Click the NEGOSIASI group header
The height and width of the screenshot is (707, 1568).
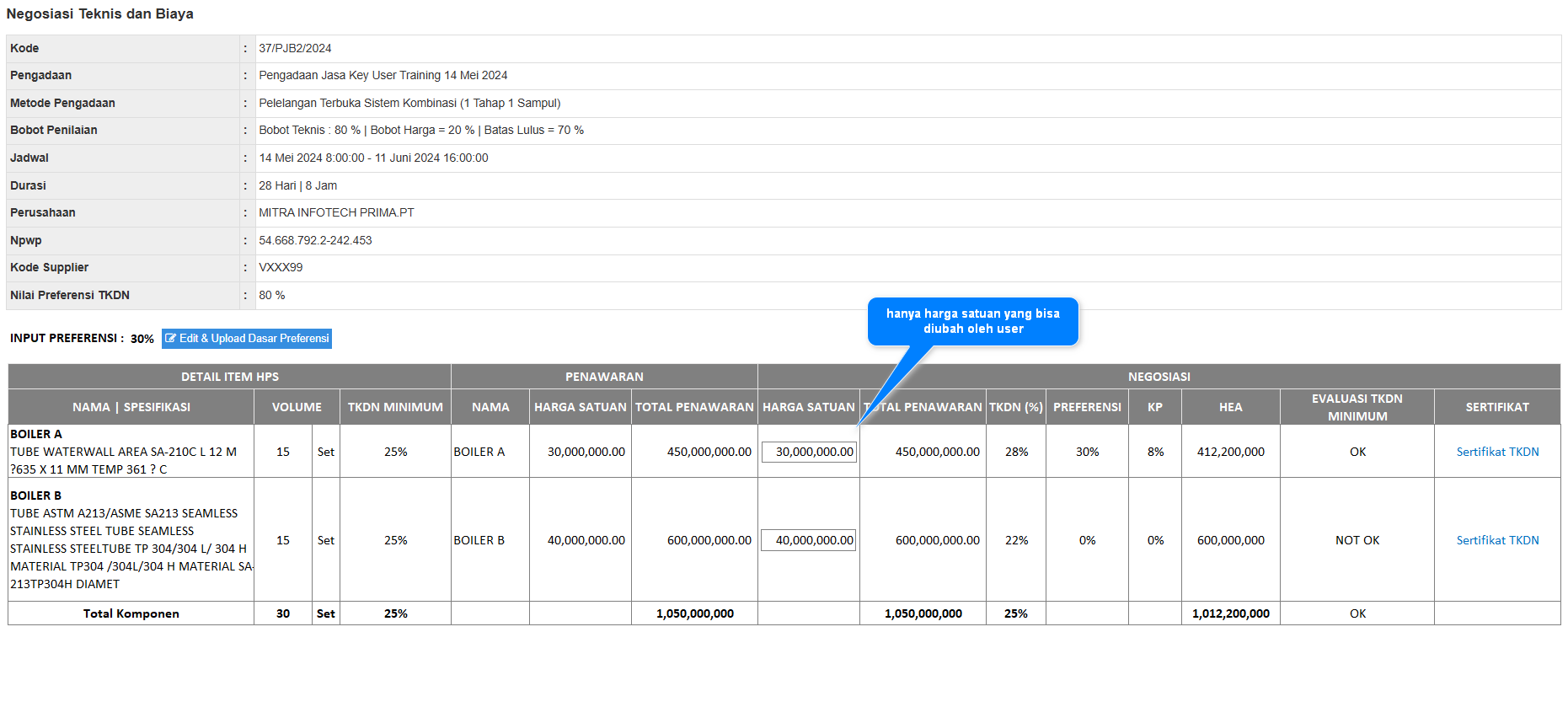(x=1159, y=377)
